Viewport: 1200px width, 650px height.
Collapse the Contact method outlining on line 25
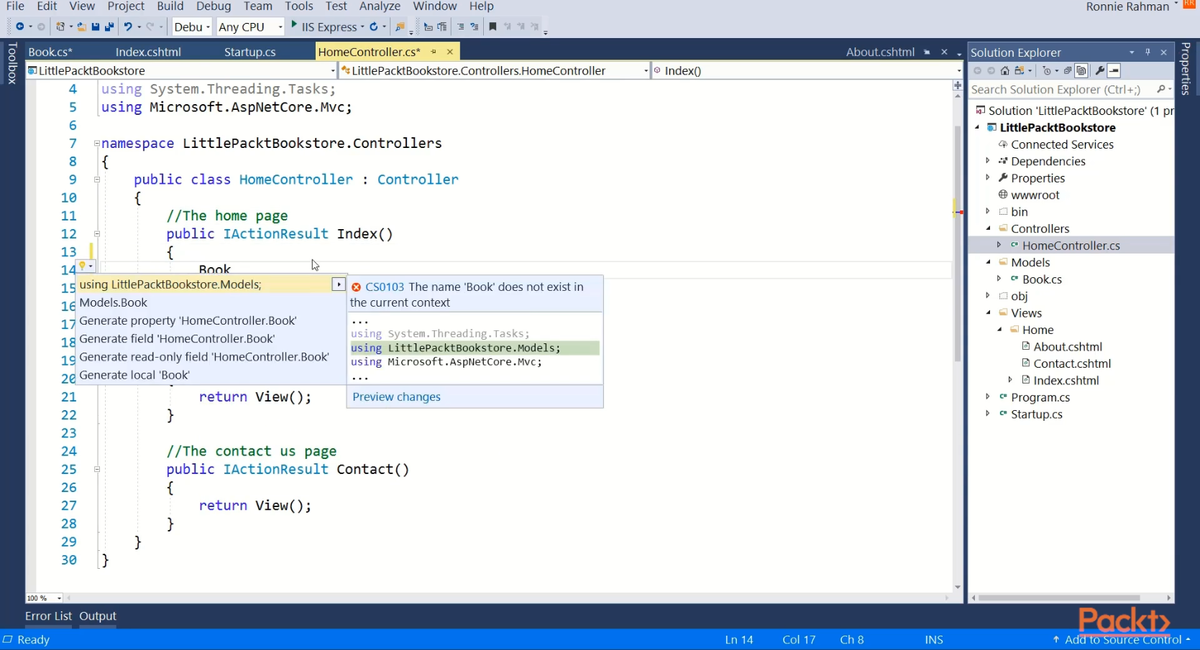tap(97, 469)
